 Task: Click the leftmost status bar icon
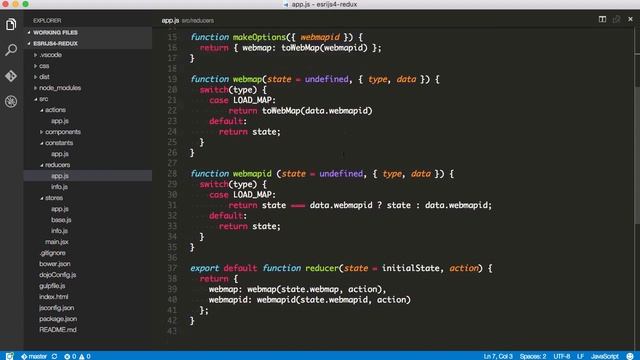(10, 356)
